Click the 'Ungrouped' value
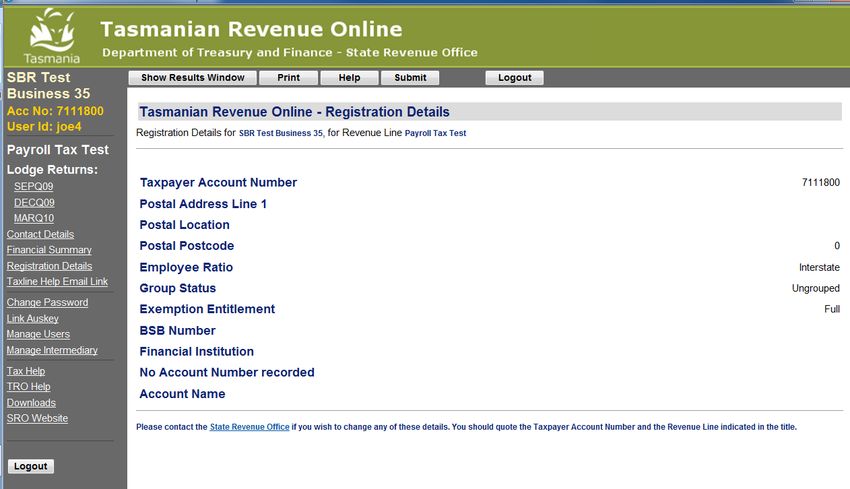Image resolution: width=850 pixels, height=489 pixels. (816, 288)
